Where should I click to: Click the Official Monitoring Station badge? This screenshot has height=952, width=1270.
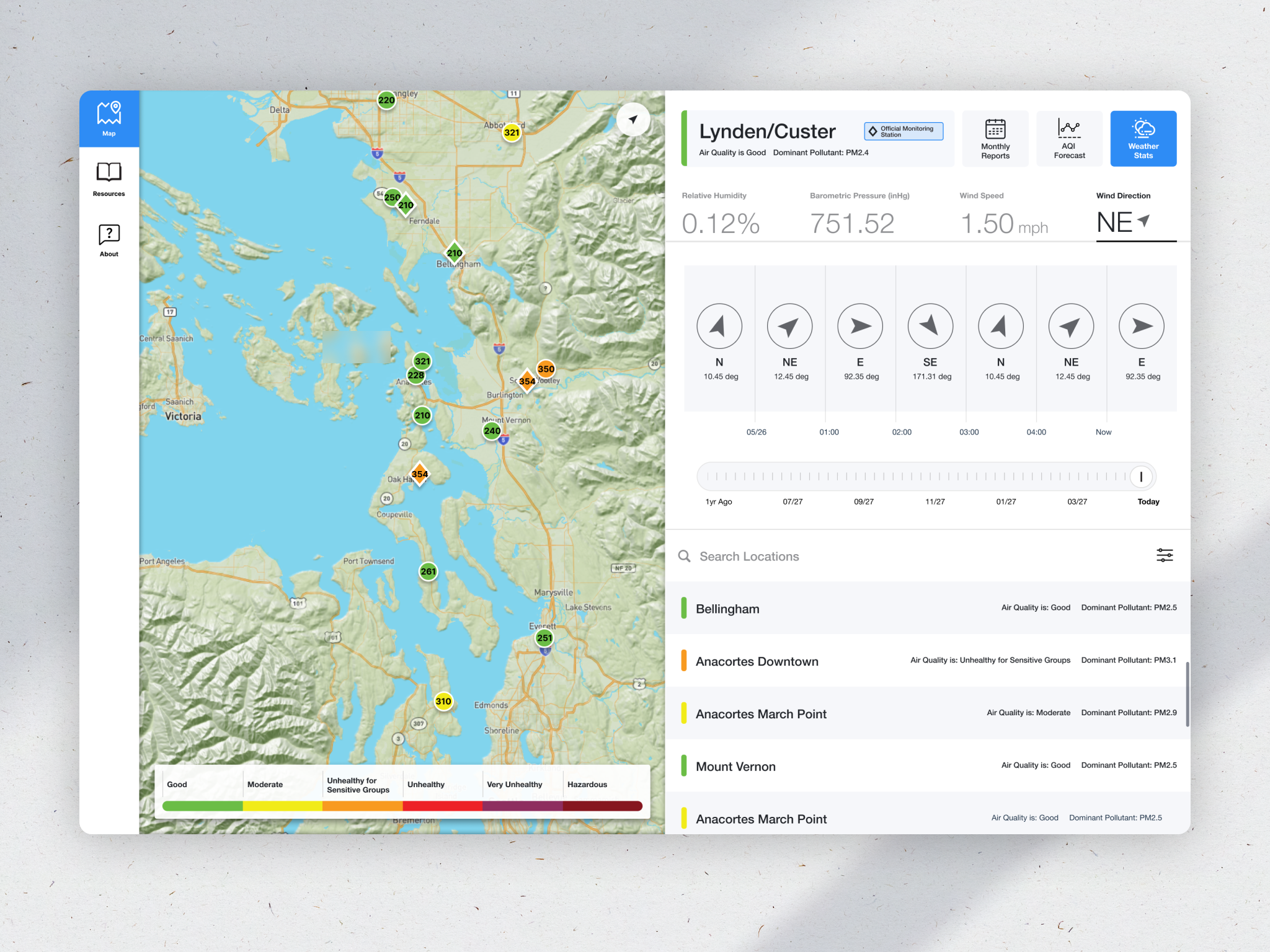[904, 131]
